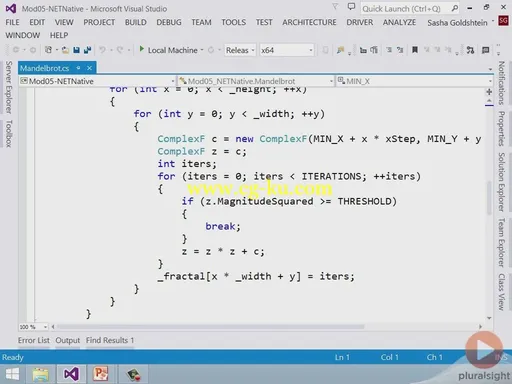Click the notifications flag icon in title bar
The image size is (512, 384).
click(335, 7)
